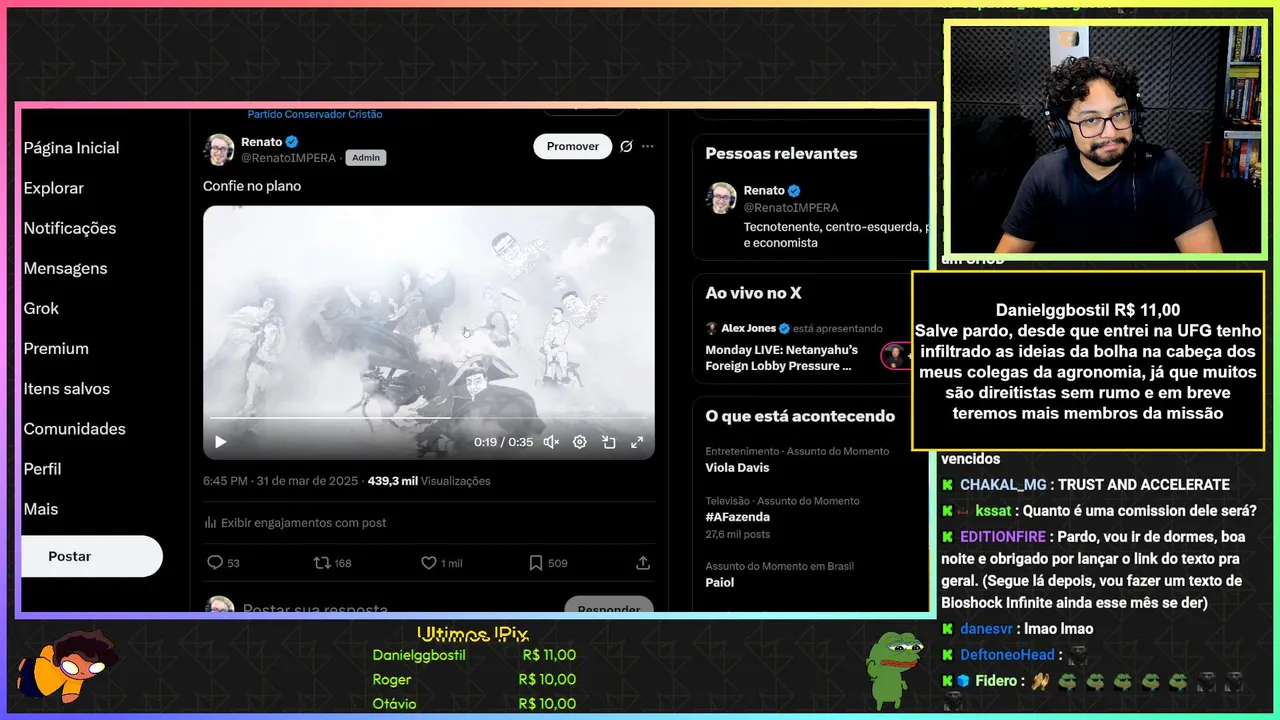This screenshot has height=720, width=1280.
Task: Open Itens salvos in the sidebar
Action: (x=67, y=388)
